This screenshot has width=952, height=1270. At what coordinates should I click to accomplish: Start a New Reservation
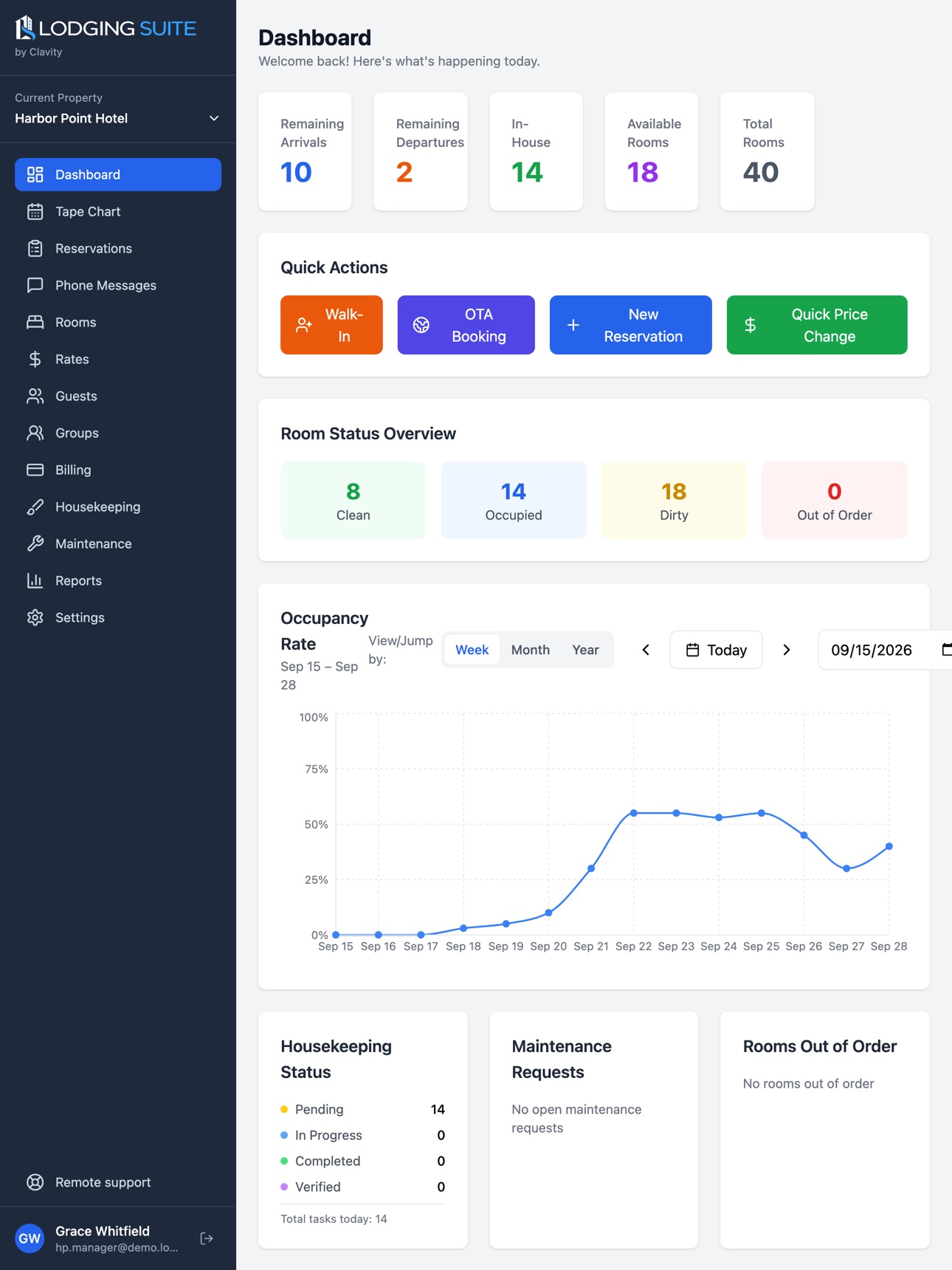point(631,325)
